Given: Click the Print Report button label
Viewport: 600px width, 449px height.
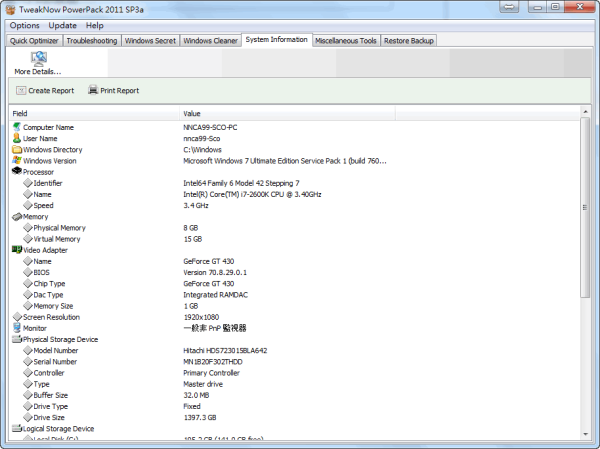Looking at the screenshot, I should (x=119, y=91).
